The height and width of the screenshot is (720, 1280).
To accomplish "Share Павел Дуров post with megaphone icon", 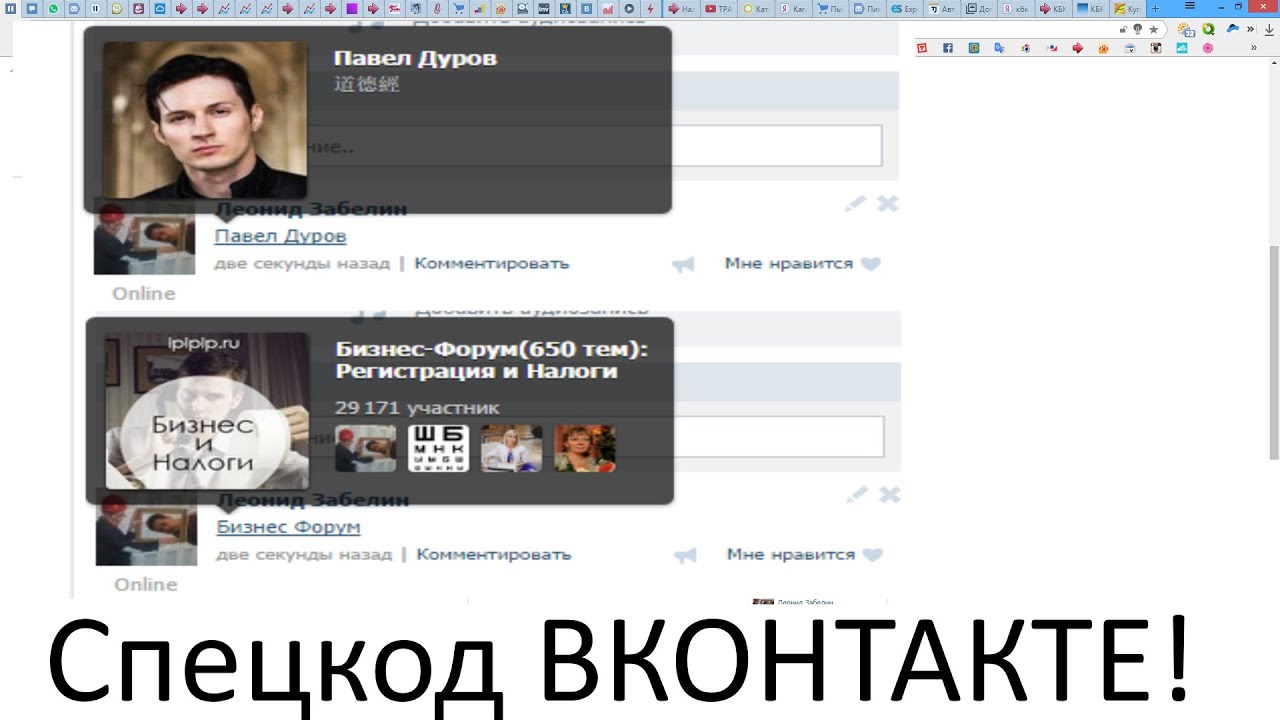I will coord(684,265).
